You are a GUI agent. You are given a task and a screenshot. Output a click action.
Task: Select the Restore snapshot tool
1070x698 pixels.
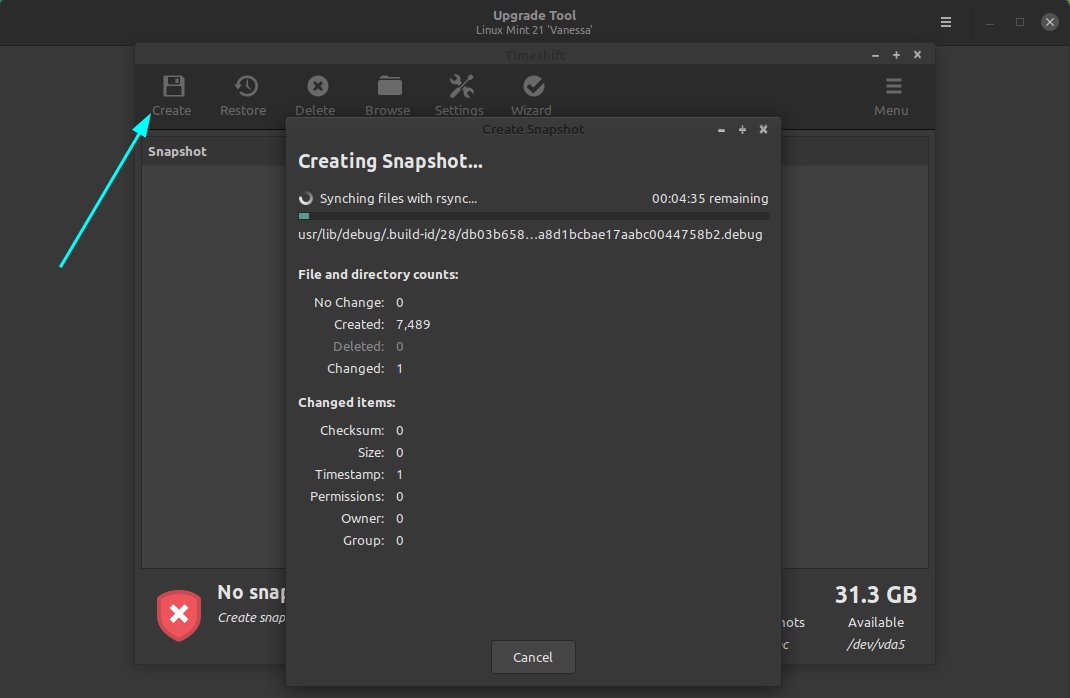click(x=243, y=95)
